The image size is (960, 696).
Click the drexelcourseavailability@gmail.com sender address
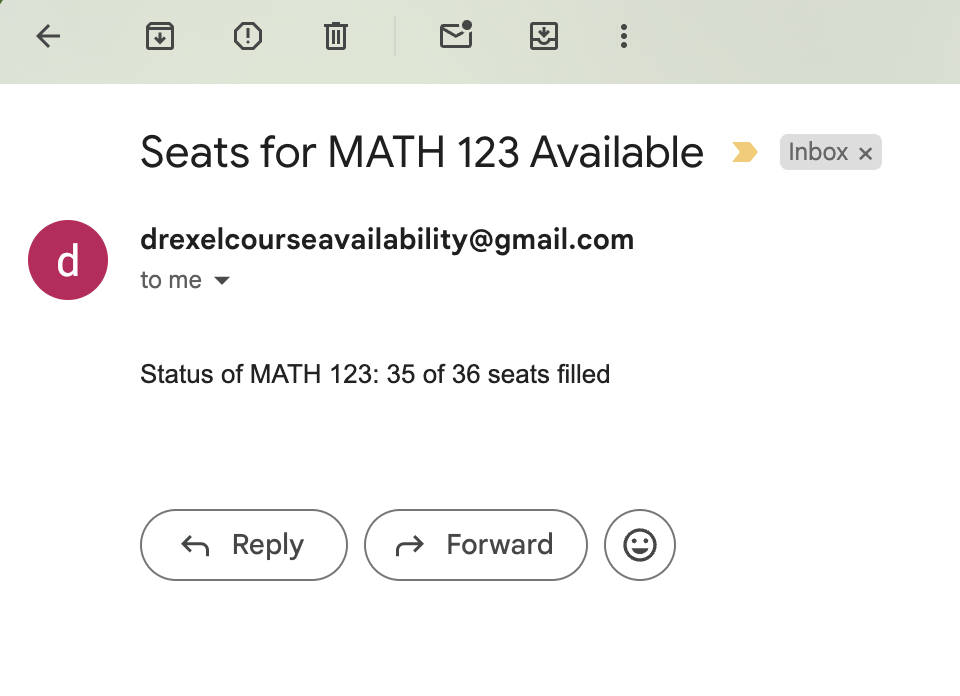pos(387,240)
